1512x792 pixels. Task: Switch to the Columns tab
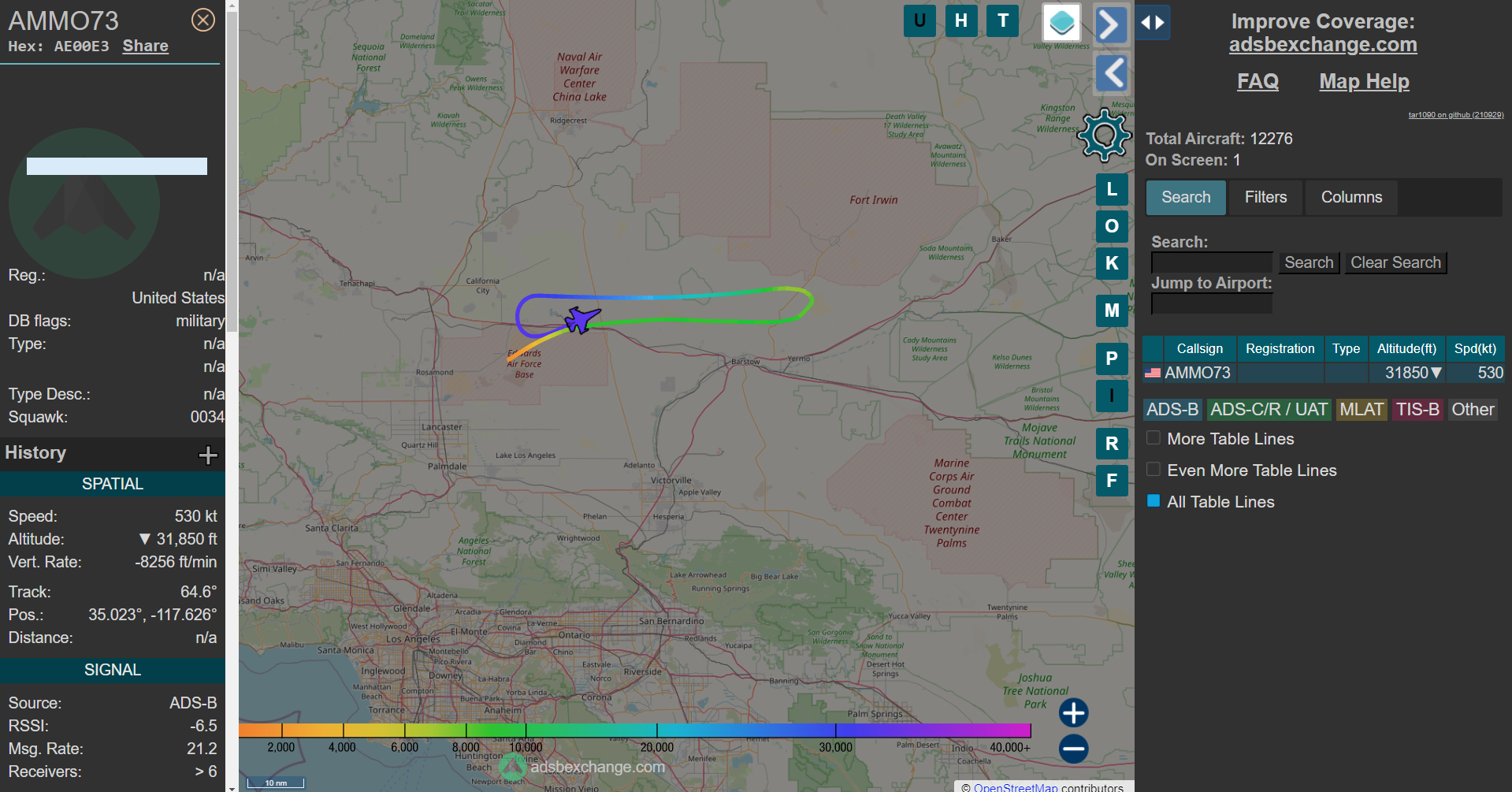[1351, 197]
